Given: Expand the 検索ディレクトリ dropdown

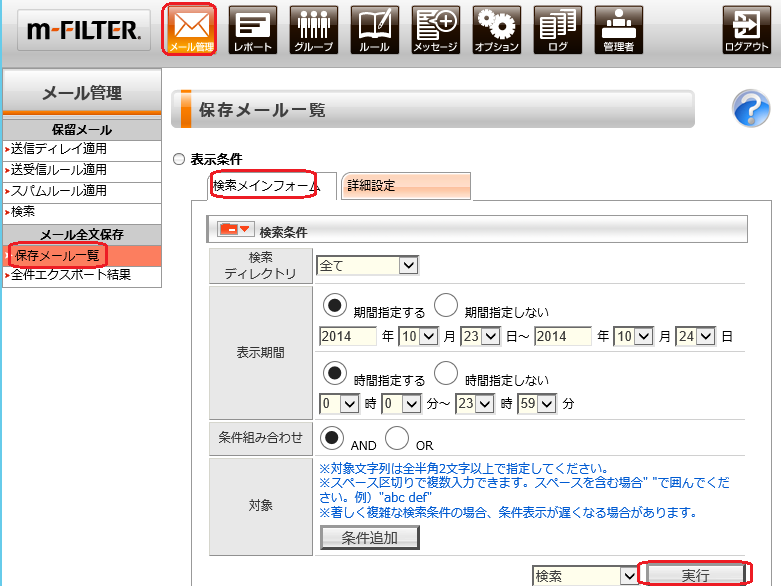Looking at the screenshot, I should [x=367, y=265].
